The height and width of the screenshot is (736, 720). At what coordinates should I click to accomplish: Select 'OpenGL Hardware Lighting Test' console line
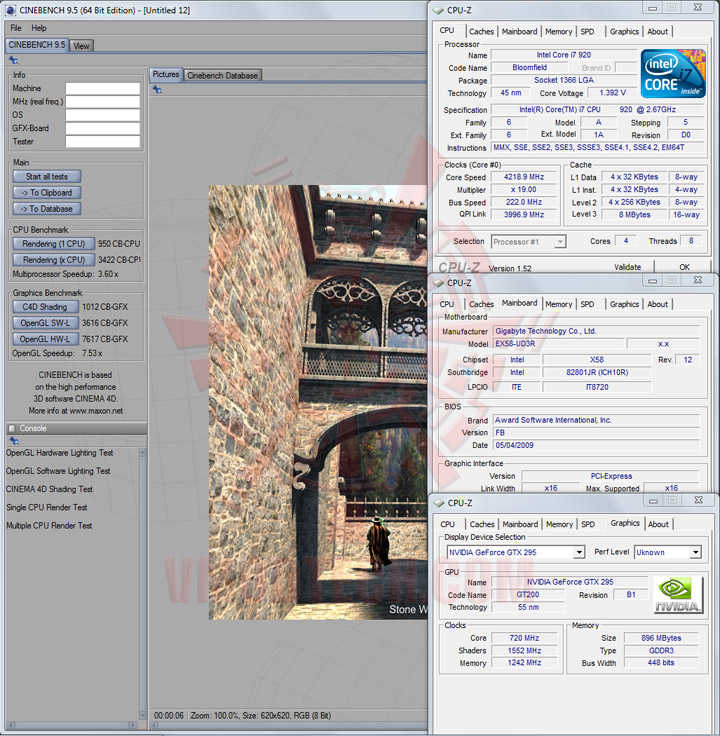[x=60, y=453]
